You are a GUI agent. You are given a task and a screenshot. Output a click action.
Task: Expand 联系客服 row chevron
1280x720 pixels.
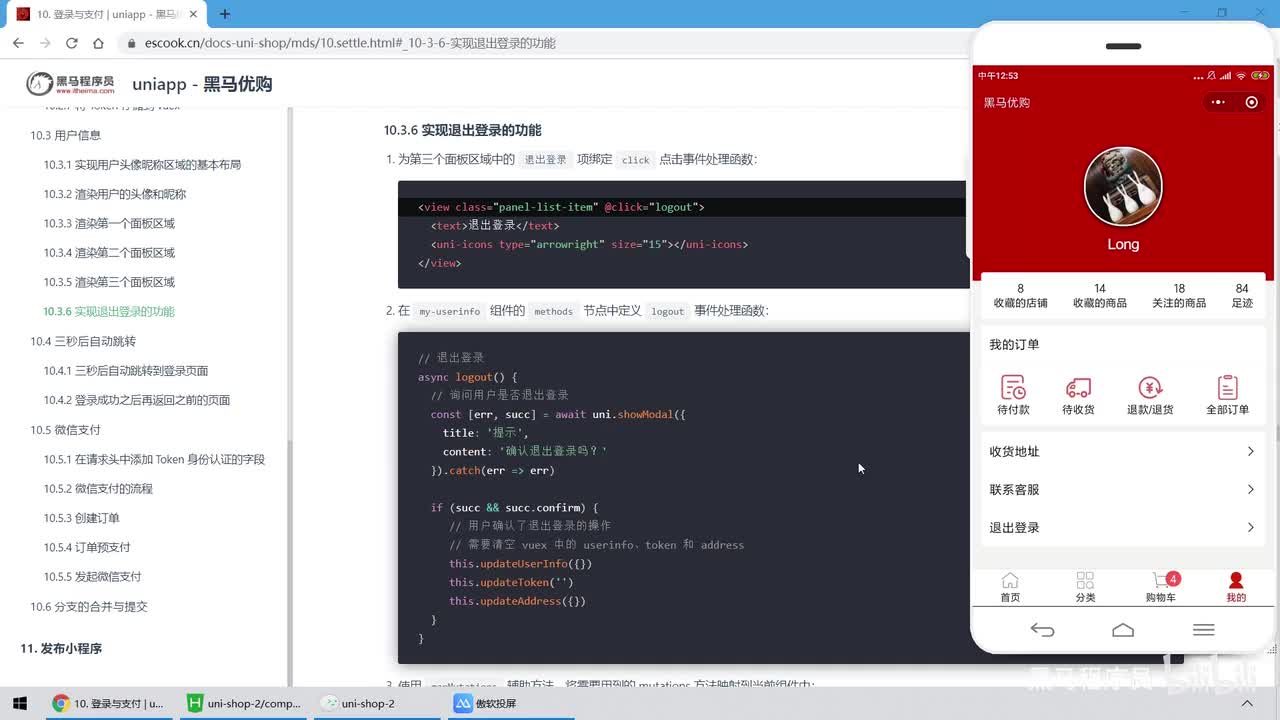click(x=1250, y=490)
